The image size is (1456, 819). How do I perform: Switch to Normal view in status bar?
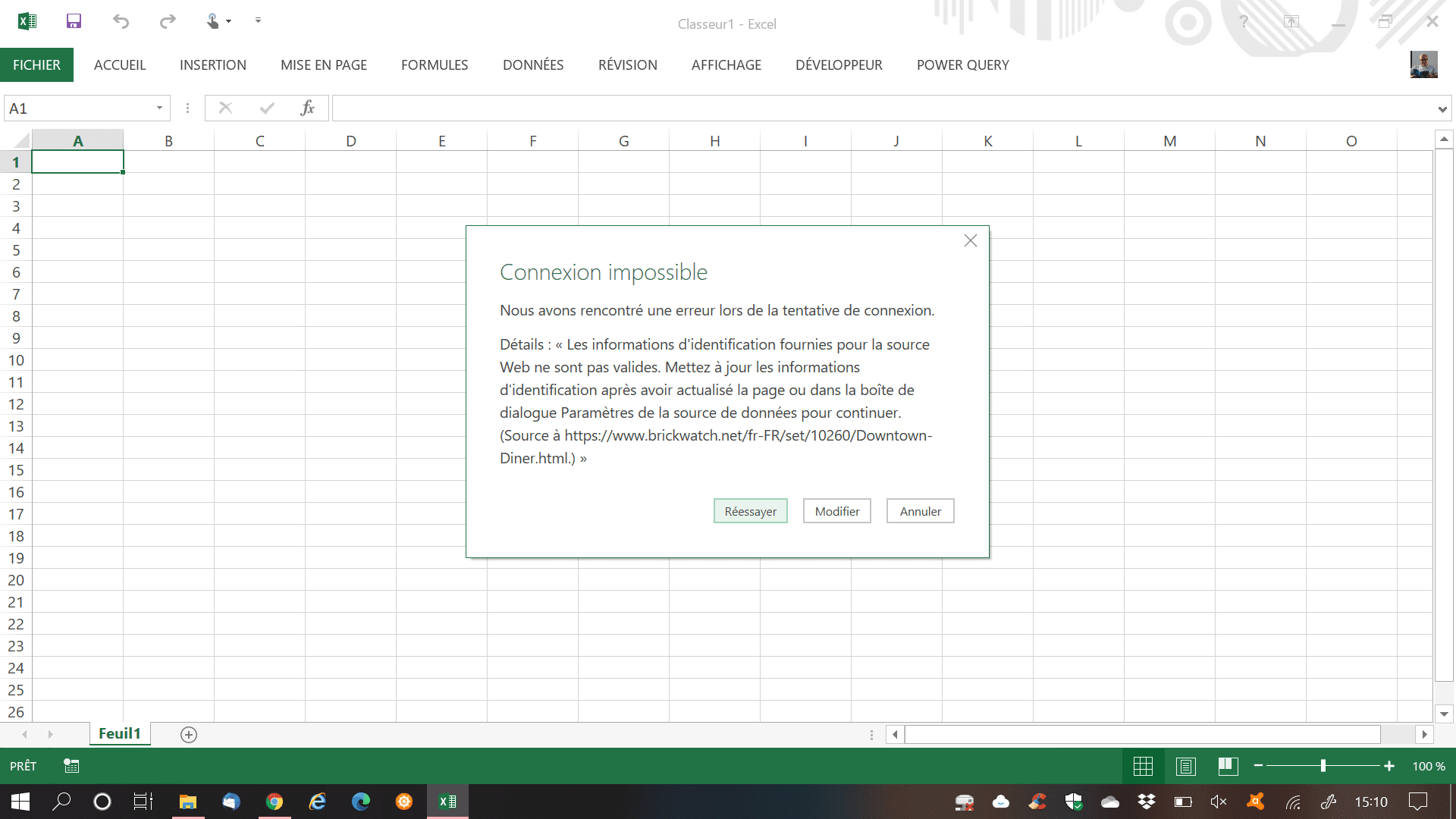(1143, 766)
